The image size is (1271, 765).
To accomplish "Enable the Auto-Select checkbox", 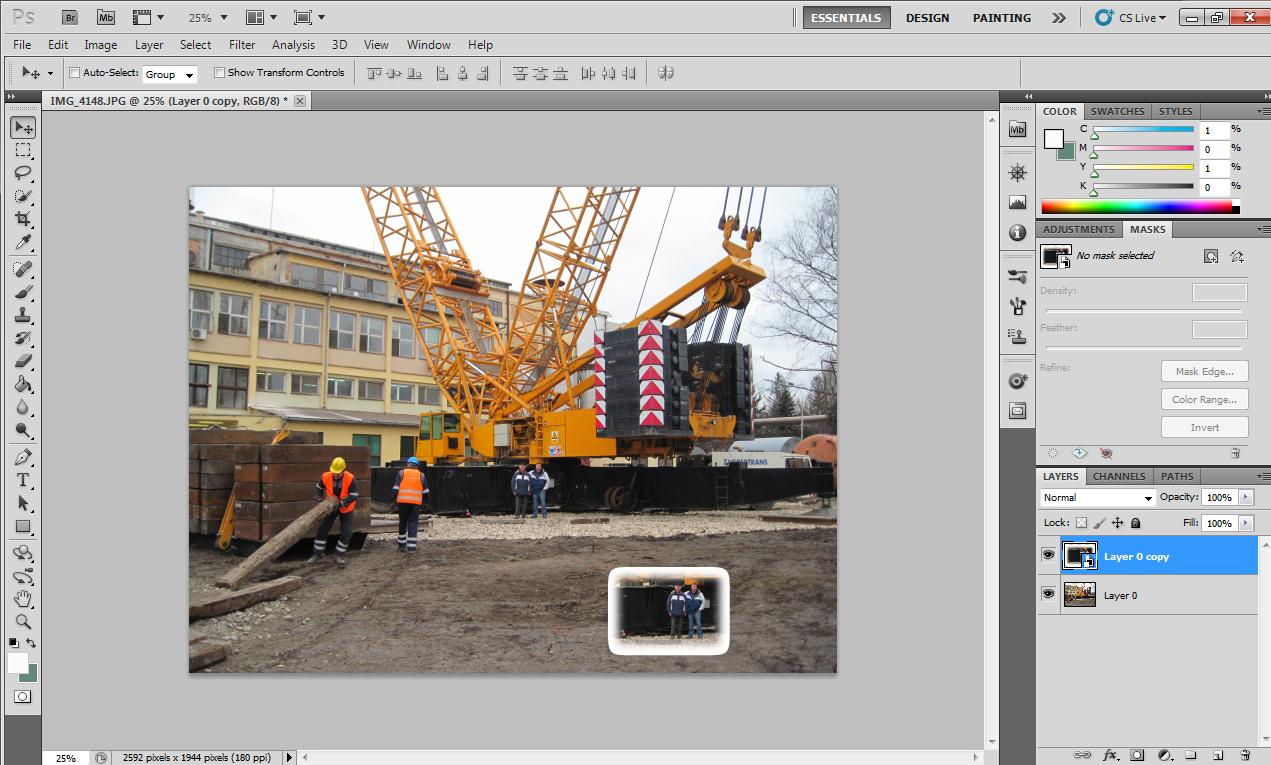I will coord(75,73).
